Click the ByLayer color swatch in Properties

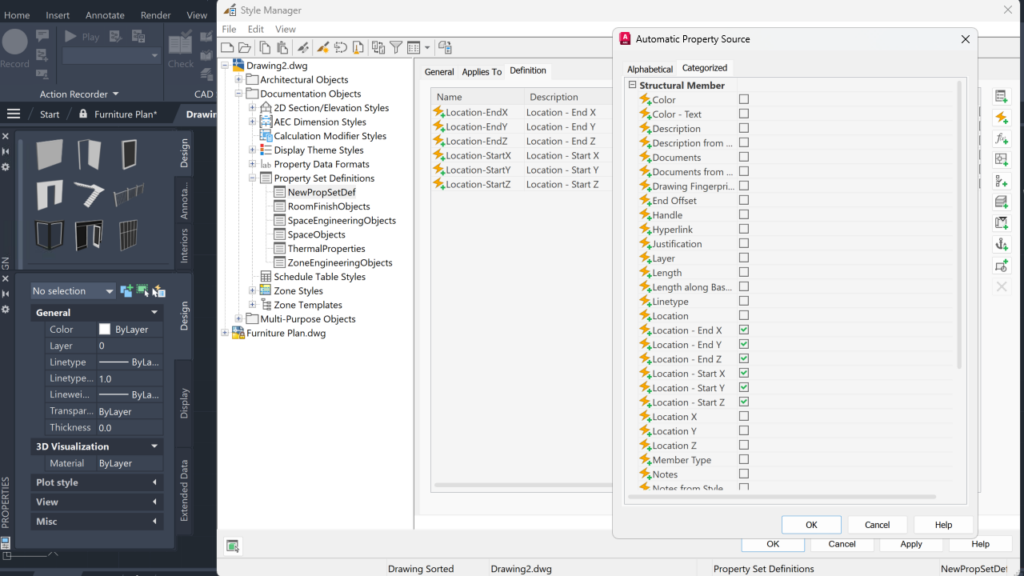(104, 330)
